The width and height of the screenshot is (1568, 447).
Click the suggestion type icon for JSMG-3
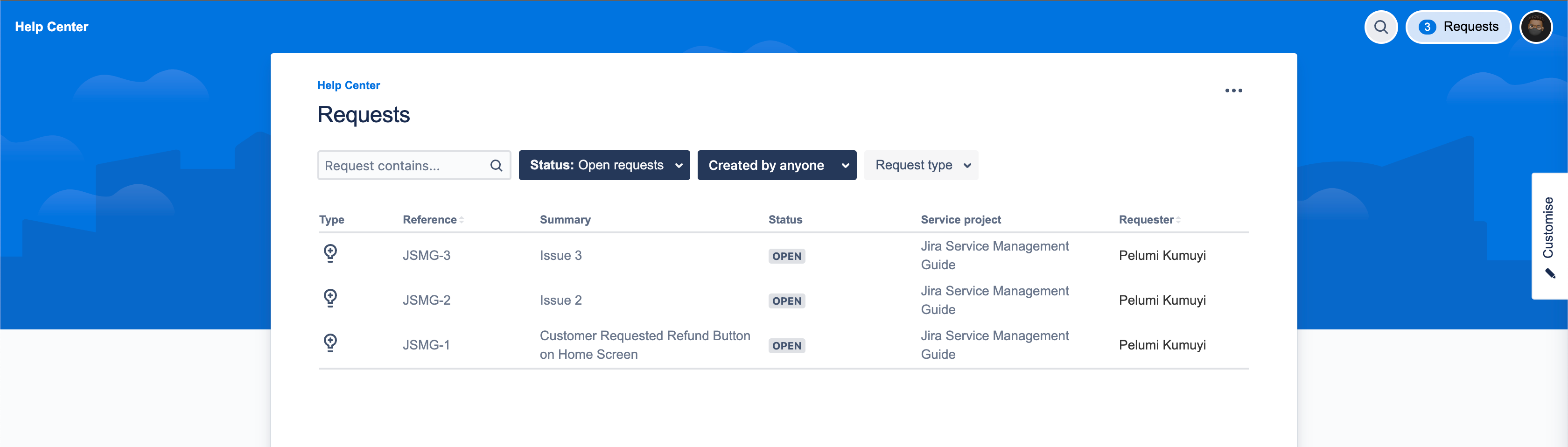click(330, 255)
